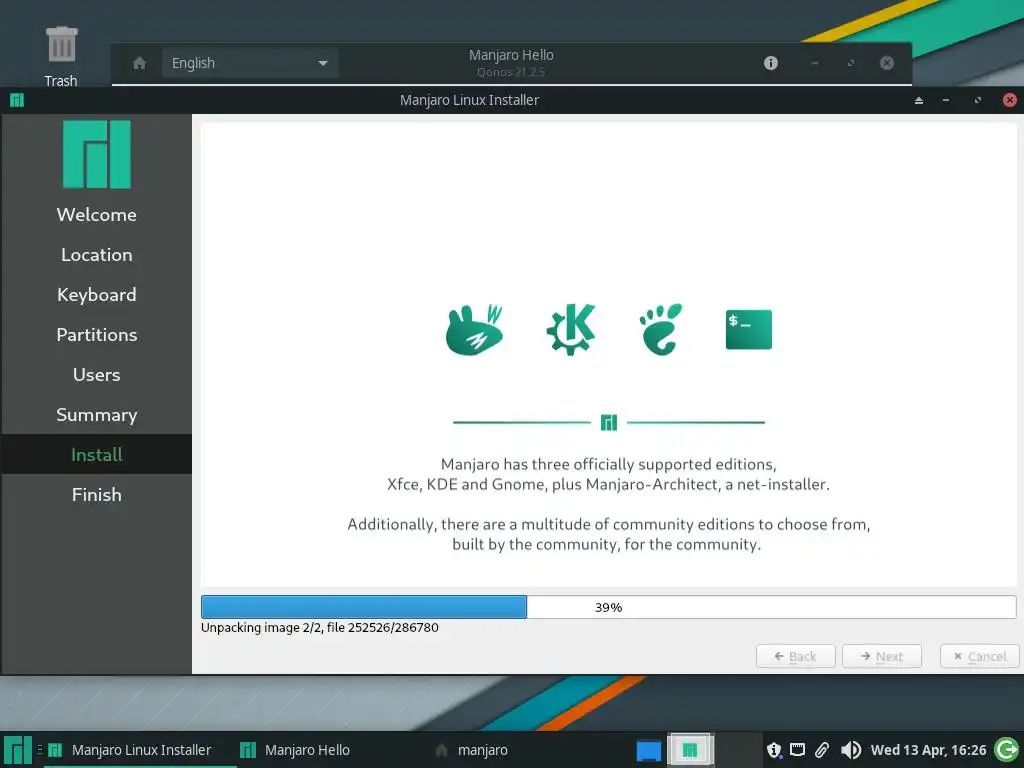Click the info icon in Manjaro Hello
This screenshot has width=1024, height=768.
[771, 63]
